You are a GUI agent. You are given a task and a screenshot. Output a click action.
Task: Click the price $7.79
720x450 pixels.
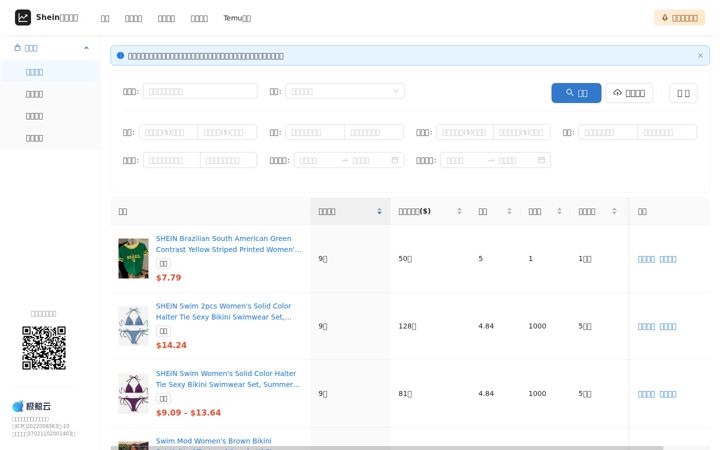pyautogui.click(x=169, y=277)
